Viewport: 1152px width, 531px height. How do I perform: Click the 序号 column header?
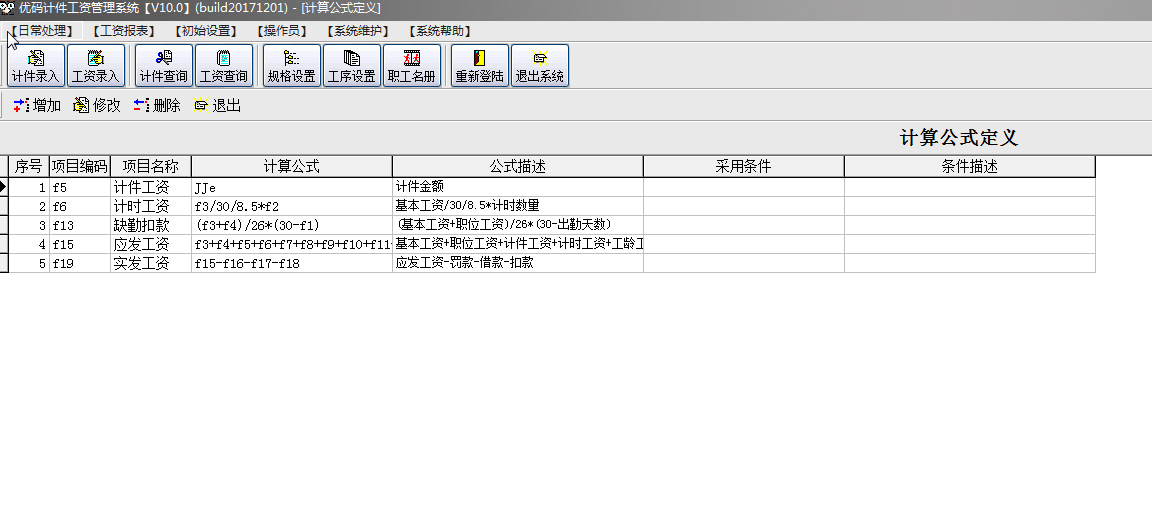(29, 167)
